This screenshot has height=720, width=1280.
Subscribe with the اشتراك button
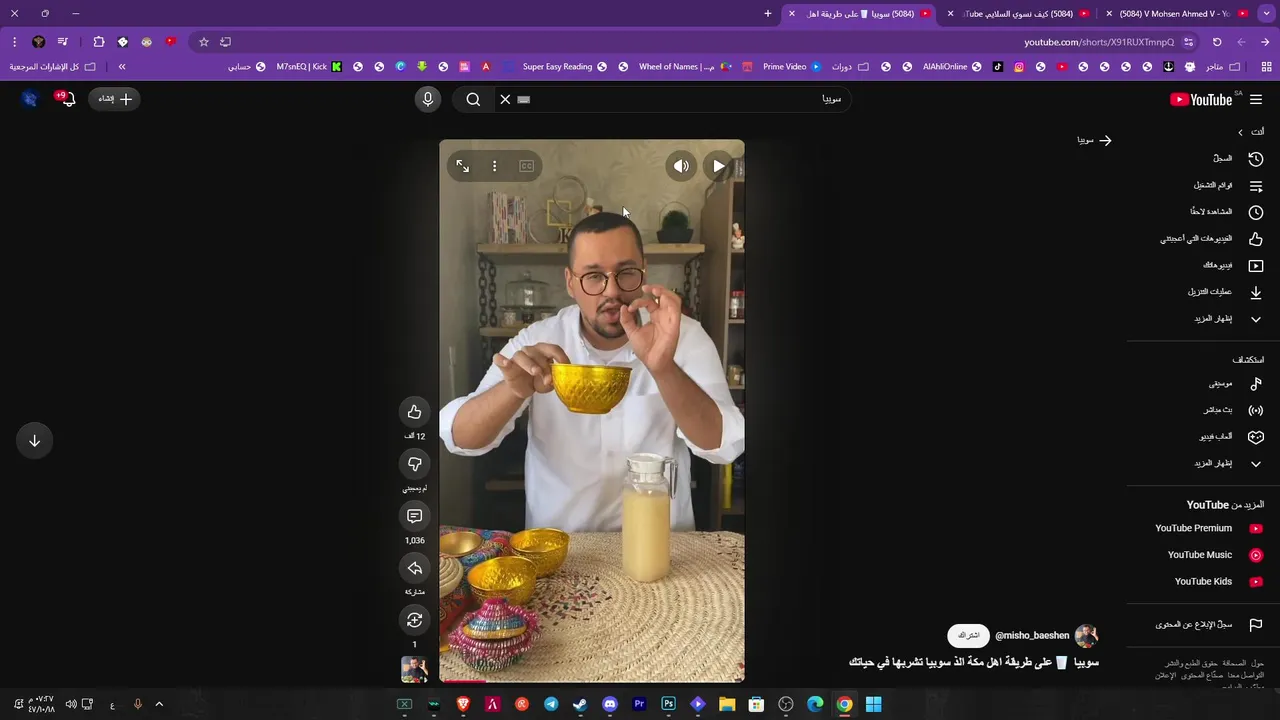tap(968, 635)
